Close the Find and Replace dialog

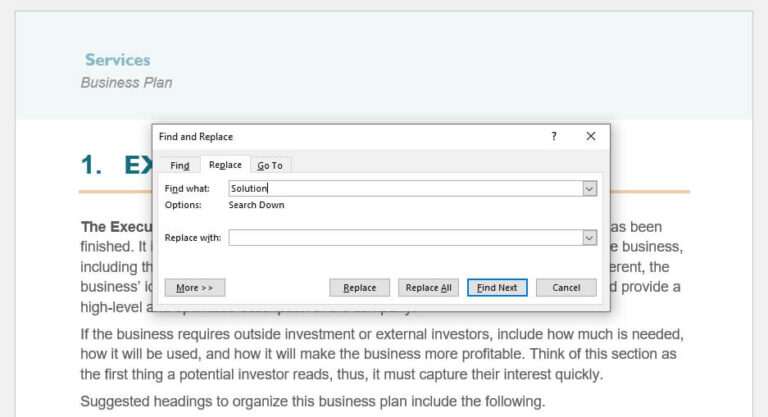(590, 136)
